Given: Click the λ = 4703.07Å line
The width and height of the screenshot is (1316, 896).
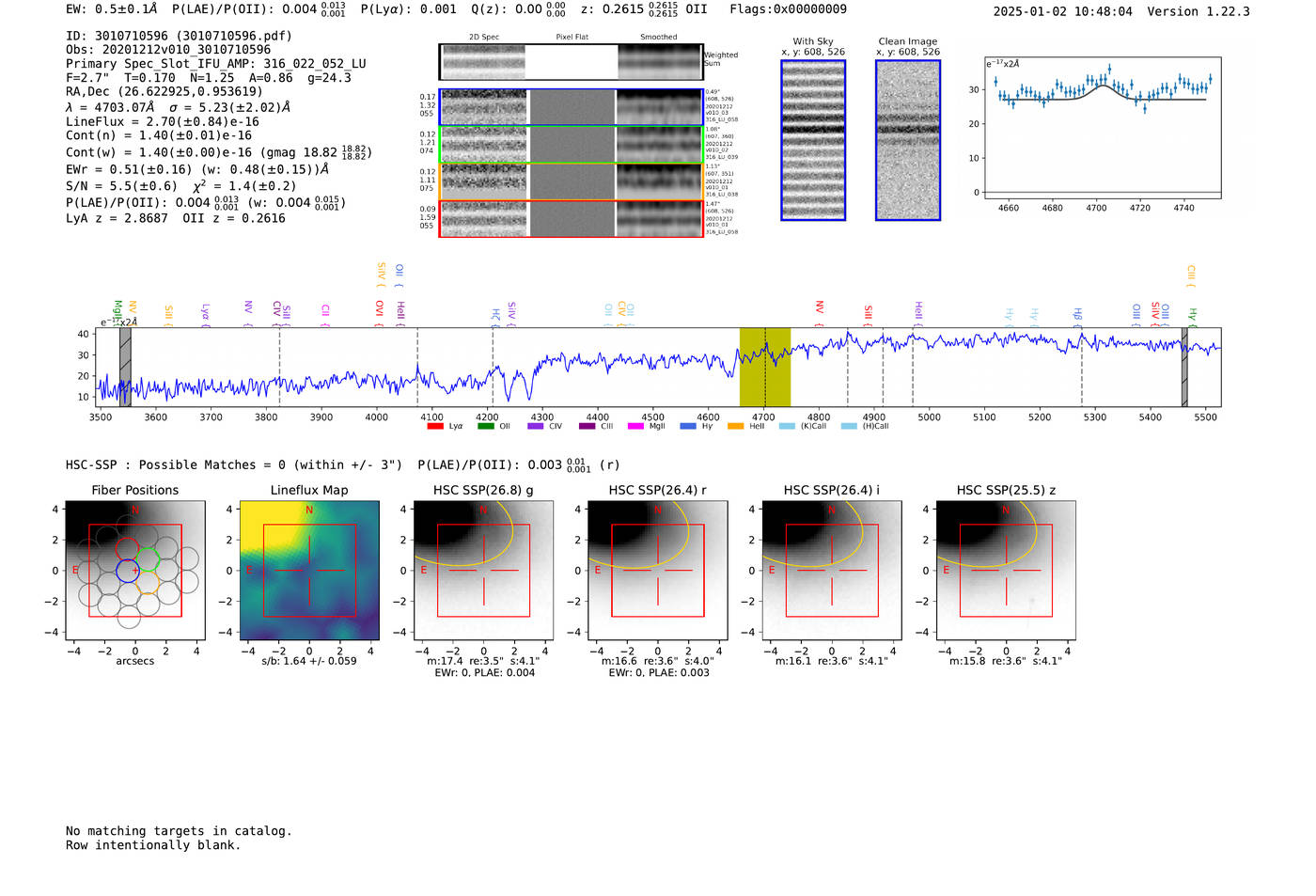Looking at the screenshot, I should pyautogui.click(x=179, y=107).
